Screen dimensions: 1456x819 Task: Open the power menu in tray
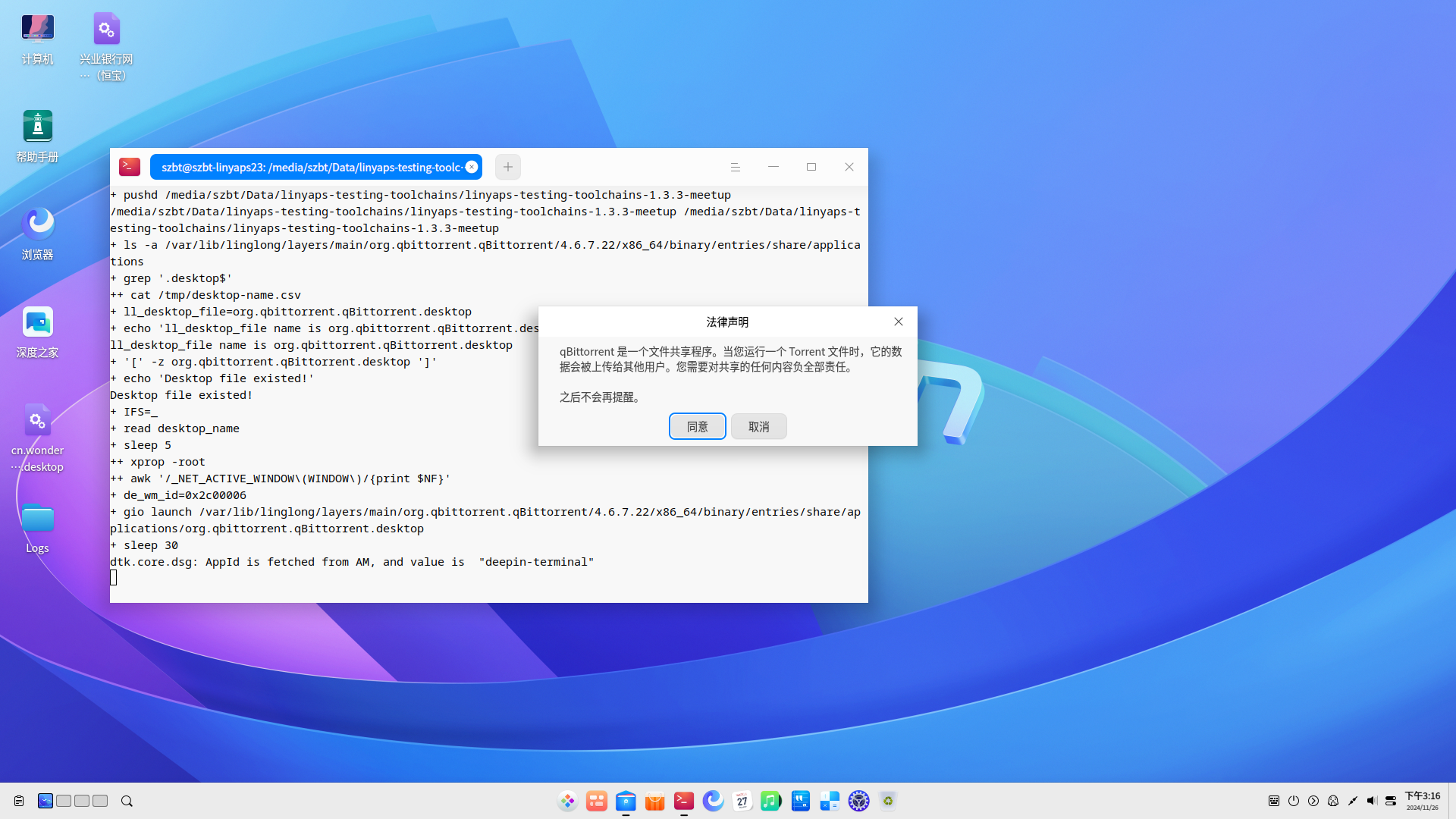coord(1294,801)
